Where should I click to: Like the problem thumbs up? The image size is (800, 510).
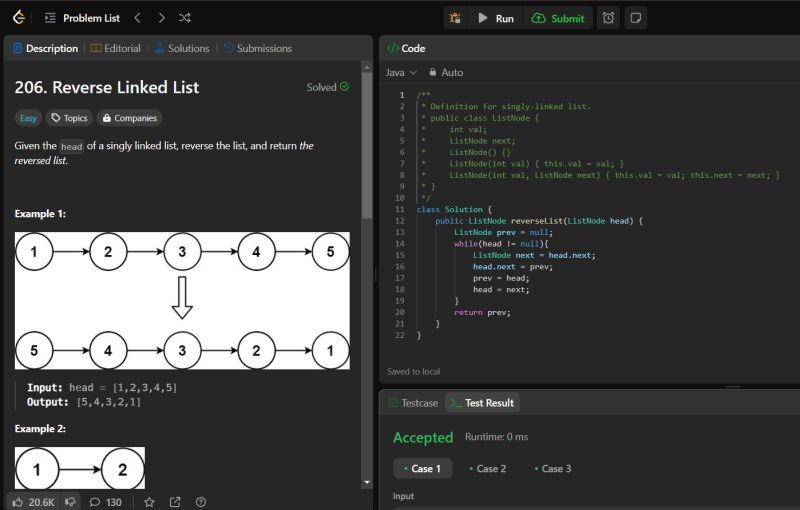33,502
